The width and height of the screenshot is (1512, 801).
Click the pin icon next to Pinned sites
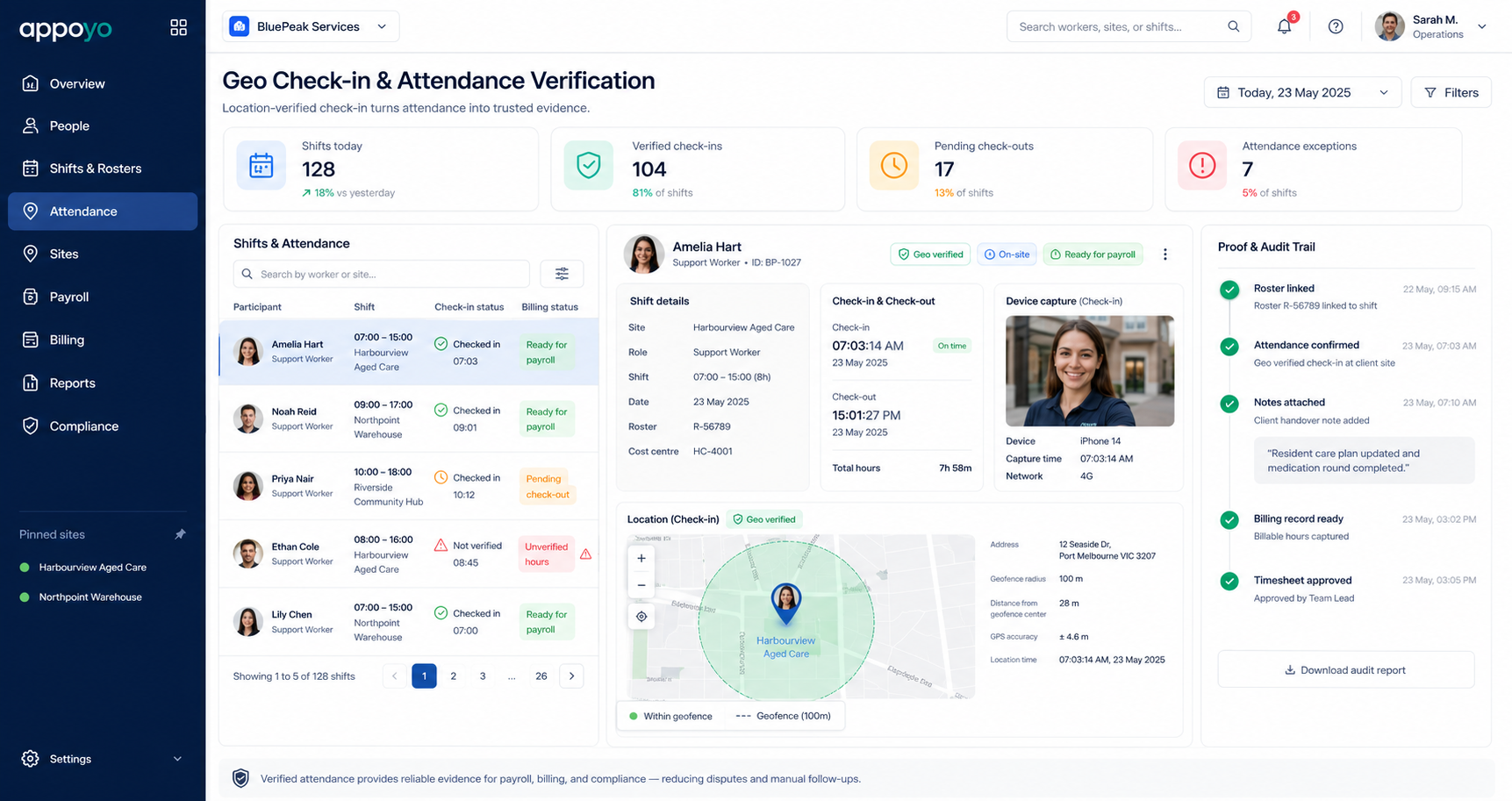[x=180, y=534]
